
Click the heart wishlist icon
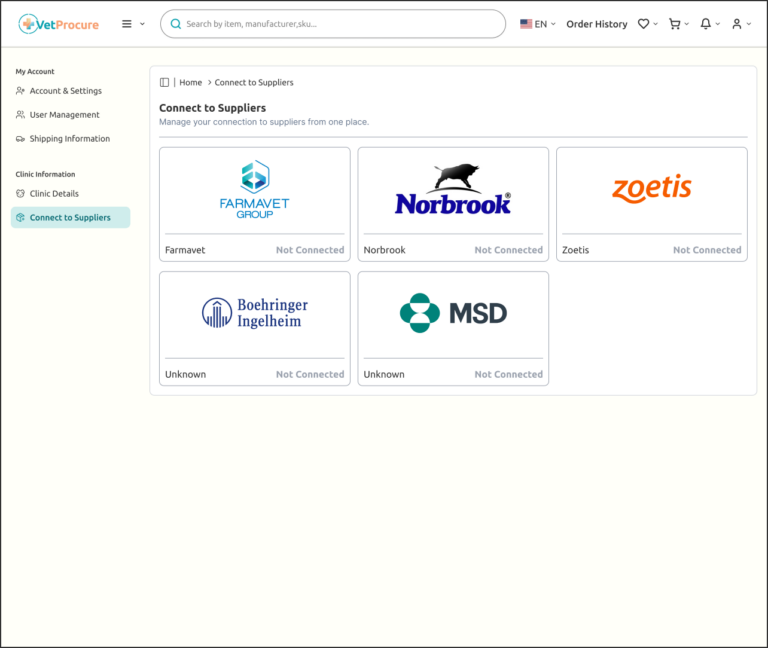coord(643,24)
